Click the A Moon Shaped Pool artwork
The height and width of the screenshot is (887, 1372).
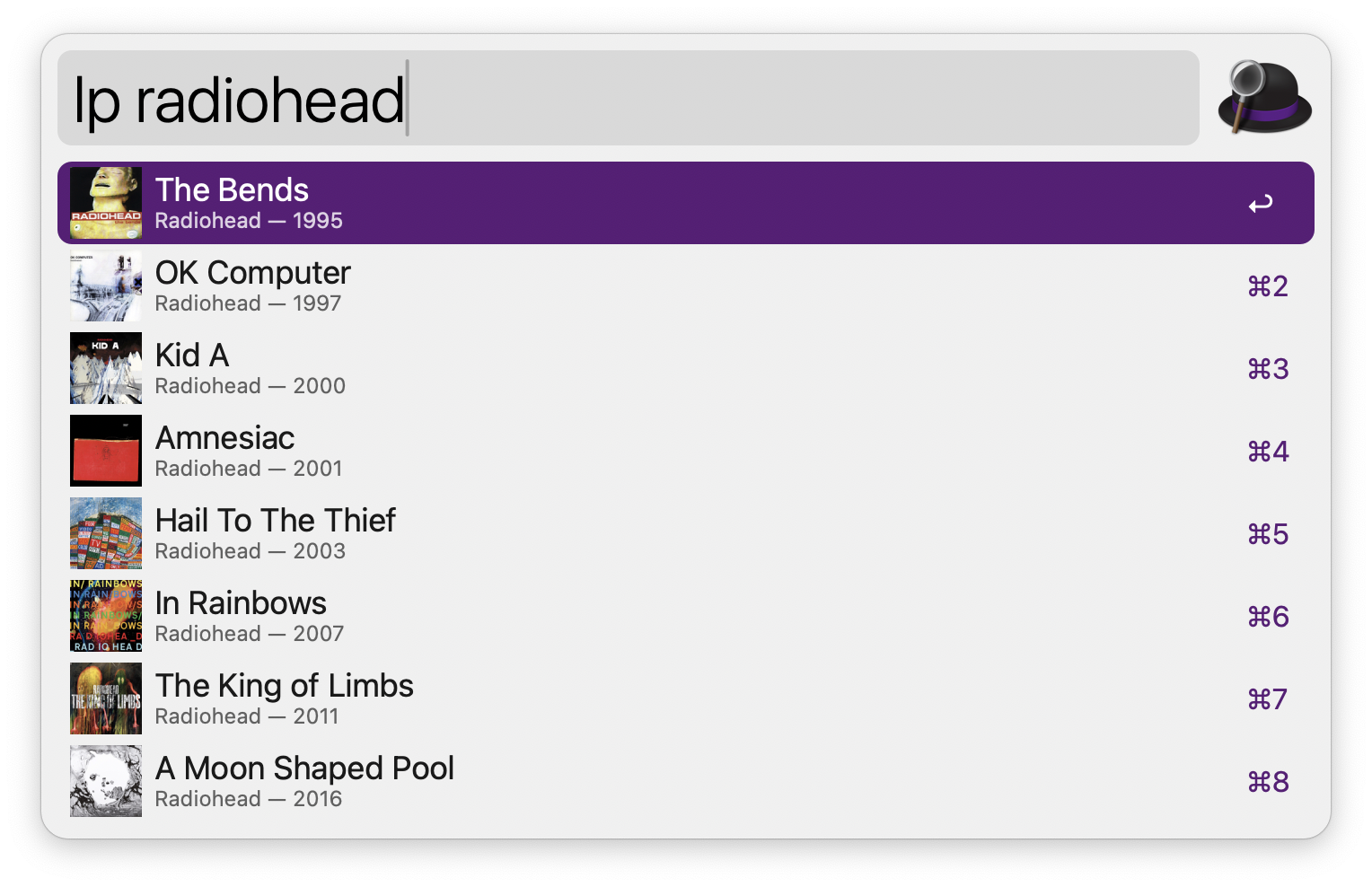(x=105, y=781)
